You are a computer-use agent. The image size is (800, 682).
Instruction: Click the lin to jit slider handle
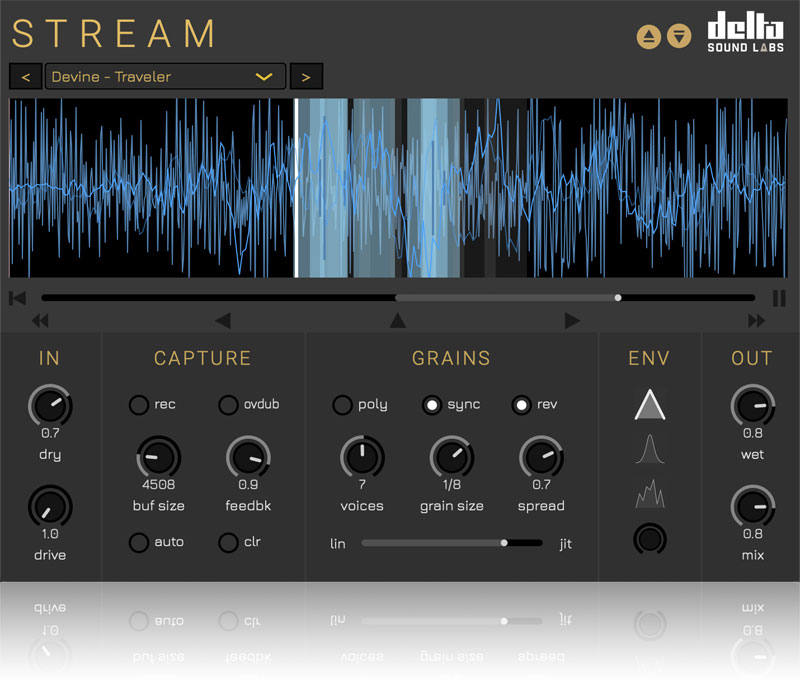(504, 543)
